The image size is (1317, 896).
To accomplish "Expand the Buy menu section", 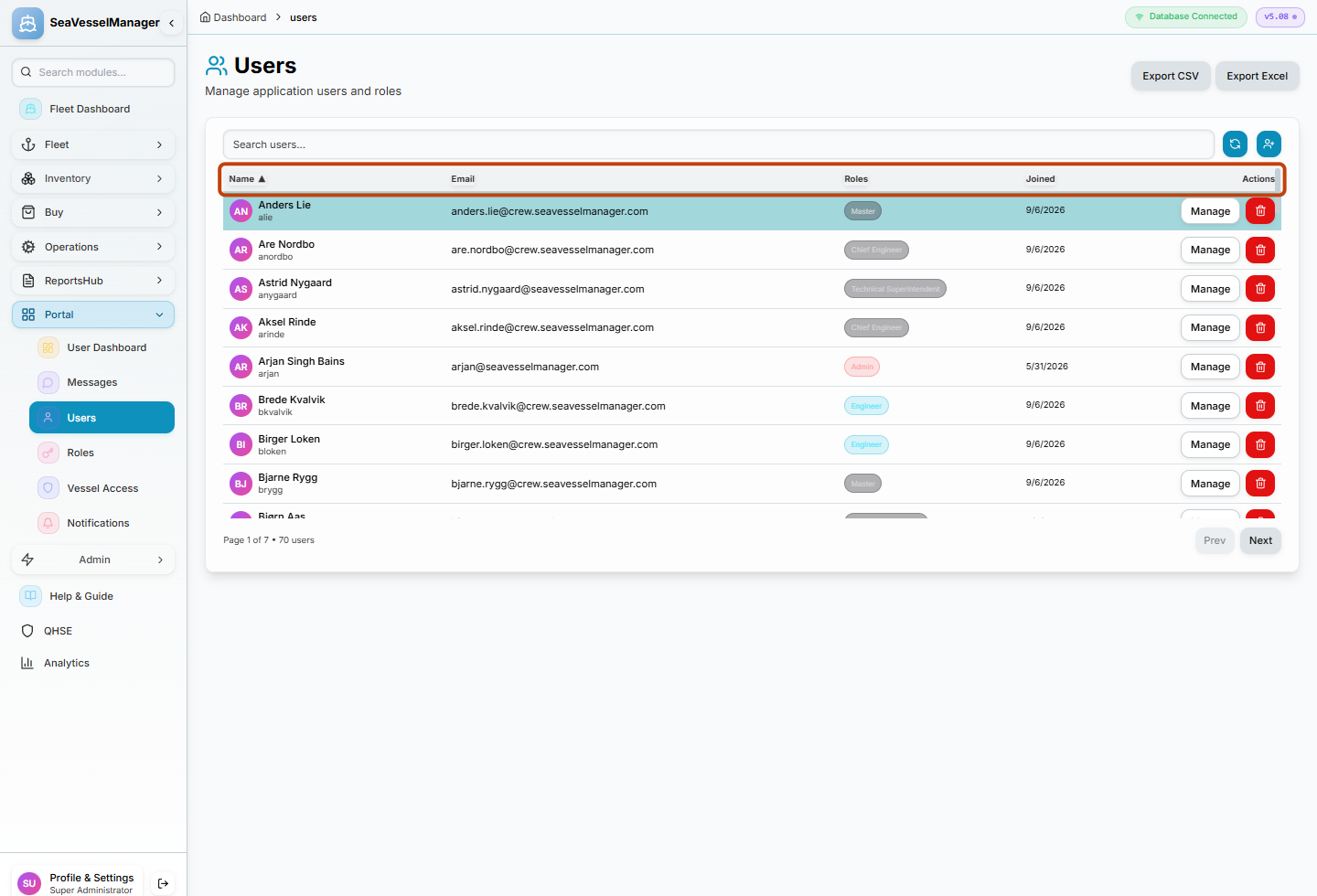I will 93,212.
